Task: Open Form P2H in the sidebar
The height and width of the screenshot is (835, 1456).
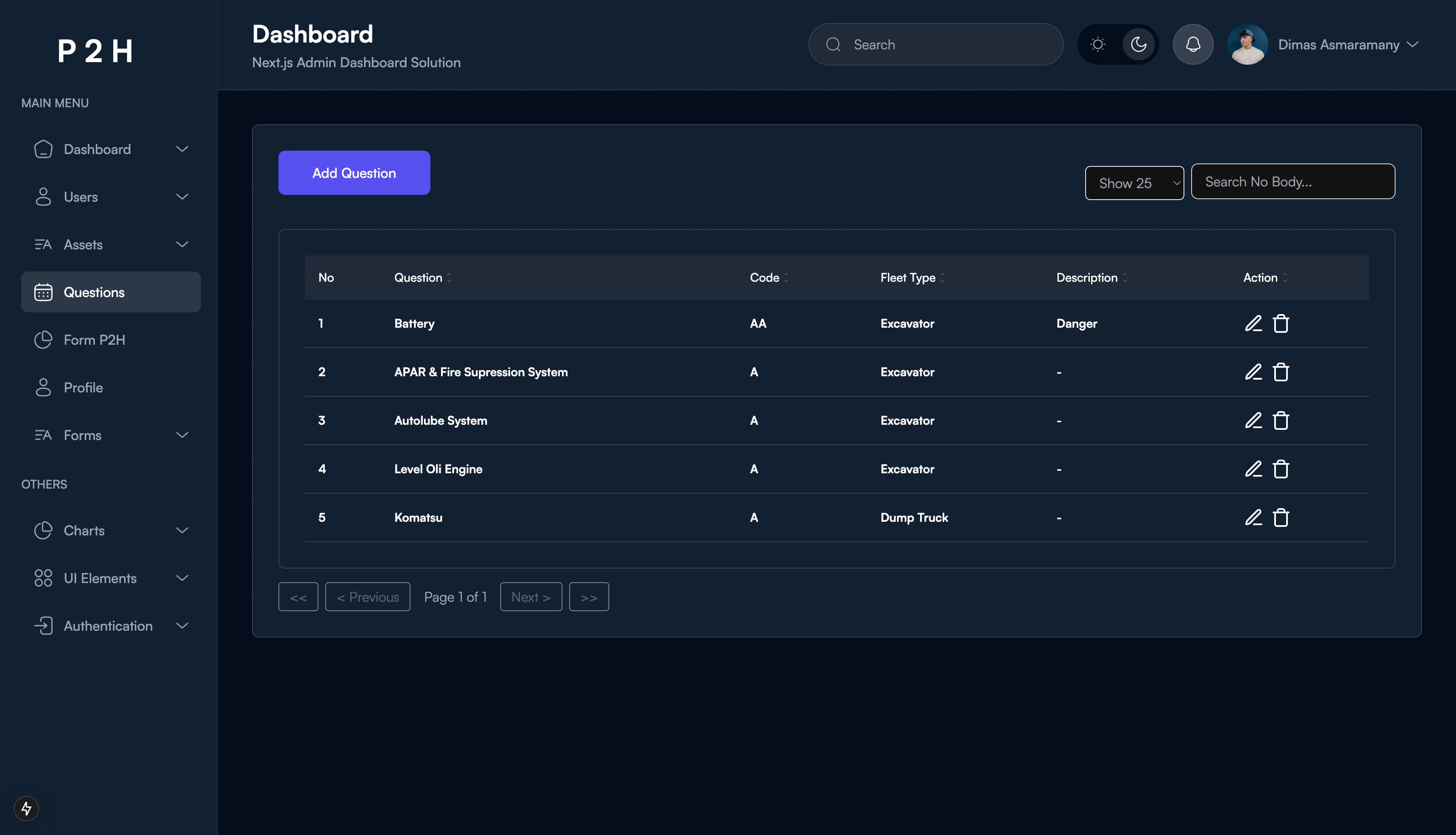Action: click(95, 340)
